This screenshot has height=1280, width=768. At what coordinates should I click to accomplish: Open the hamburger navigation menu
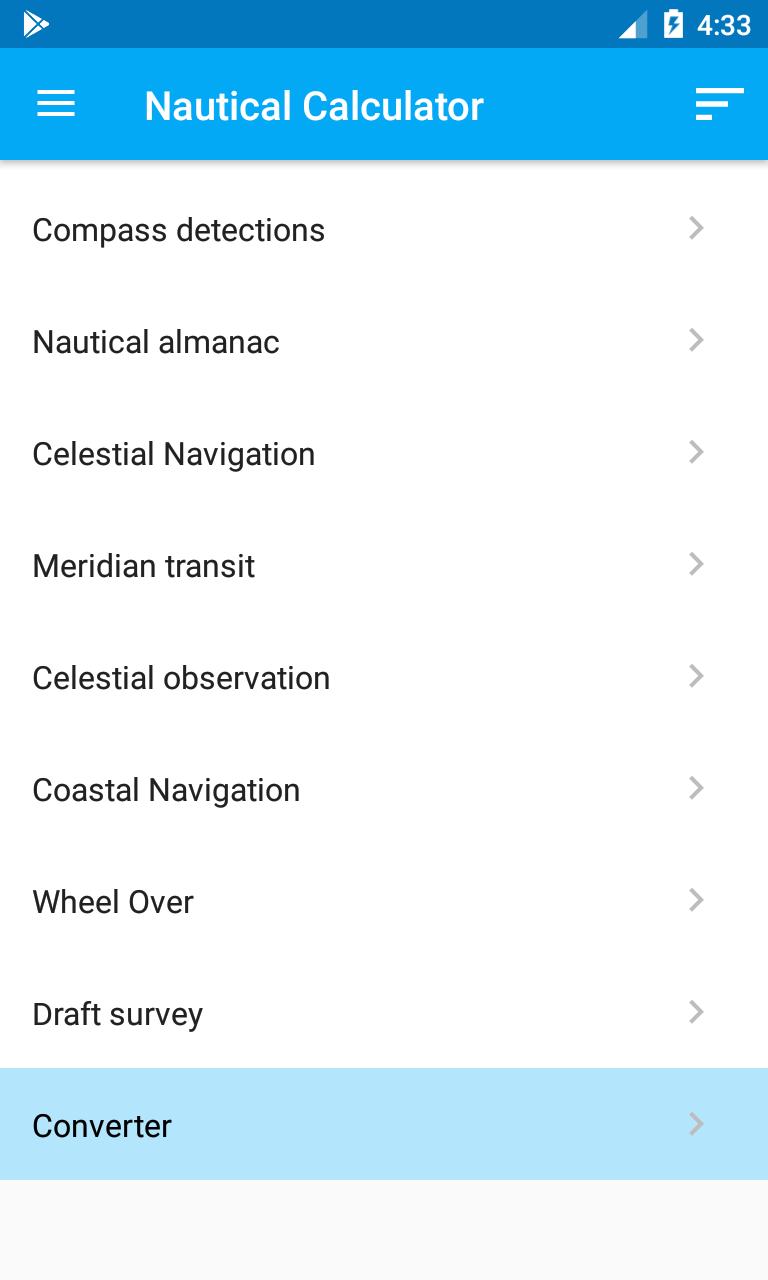tap(56, 104)
